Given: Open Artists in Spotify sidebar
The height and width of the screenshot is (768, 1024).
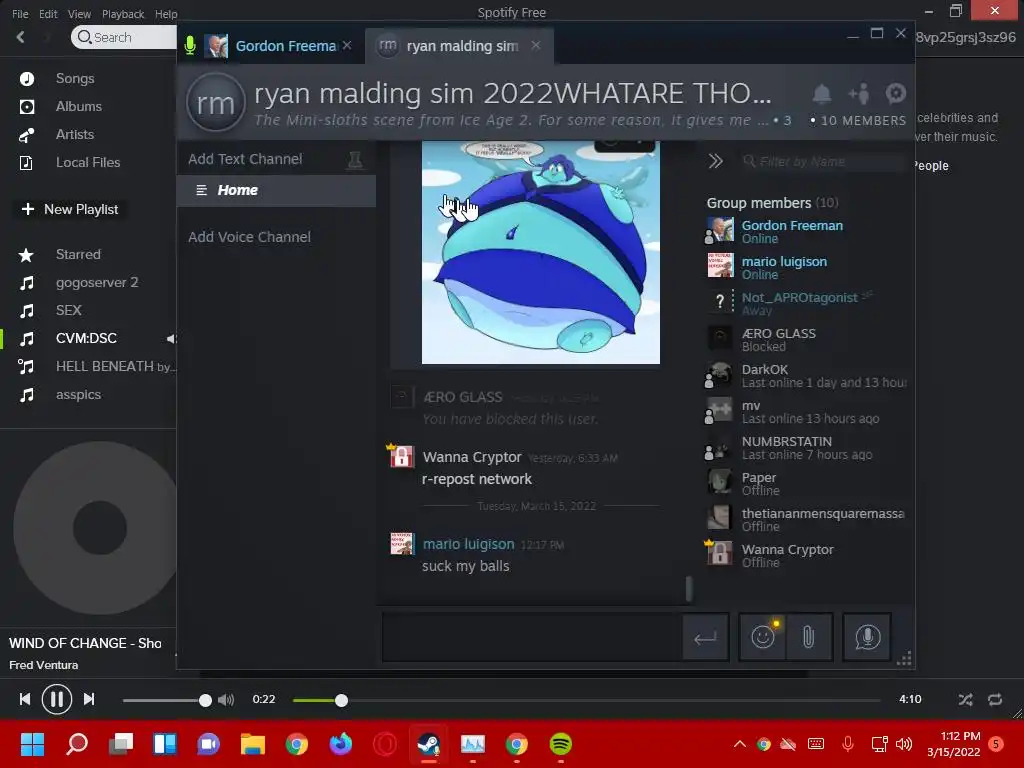Looking at the screenshot, I should 74,135.
